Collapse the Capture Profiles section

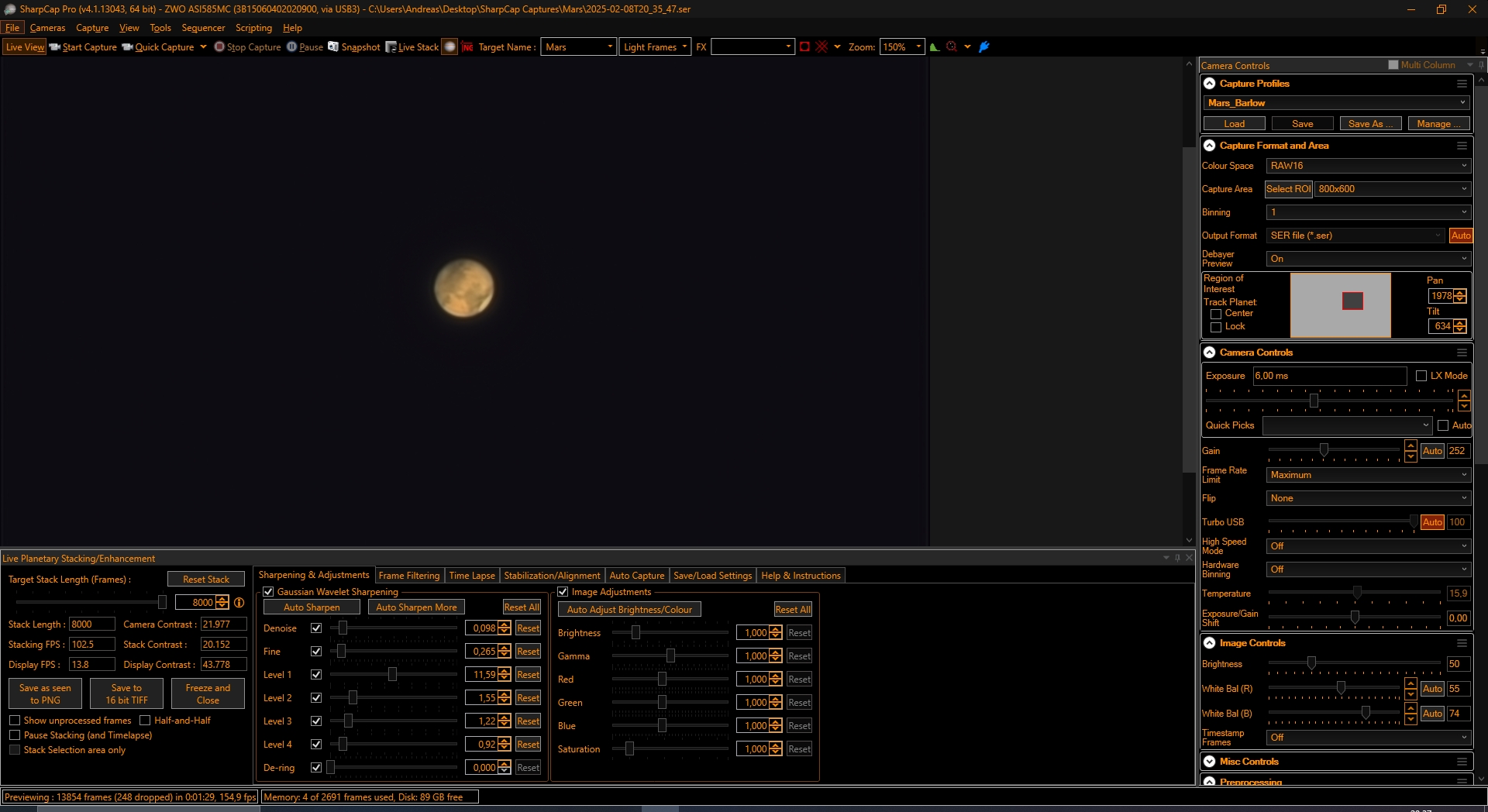point(1210,84)
